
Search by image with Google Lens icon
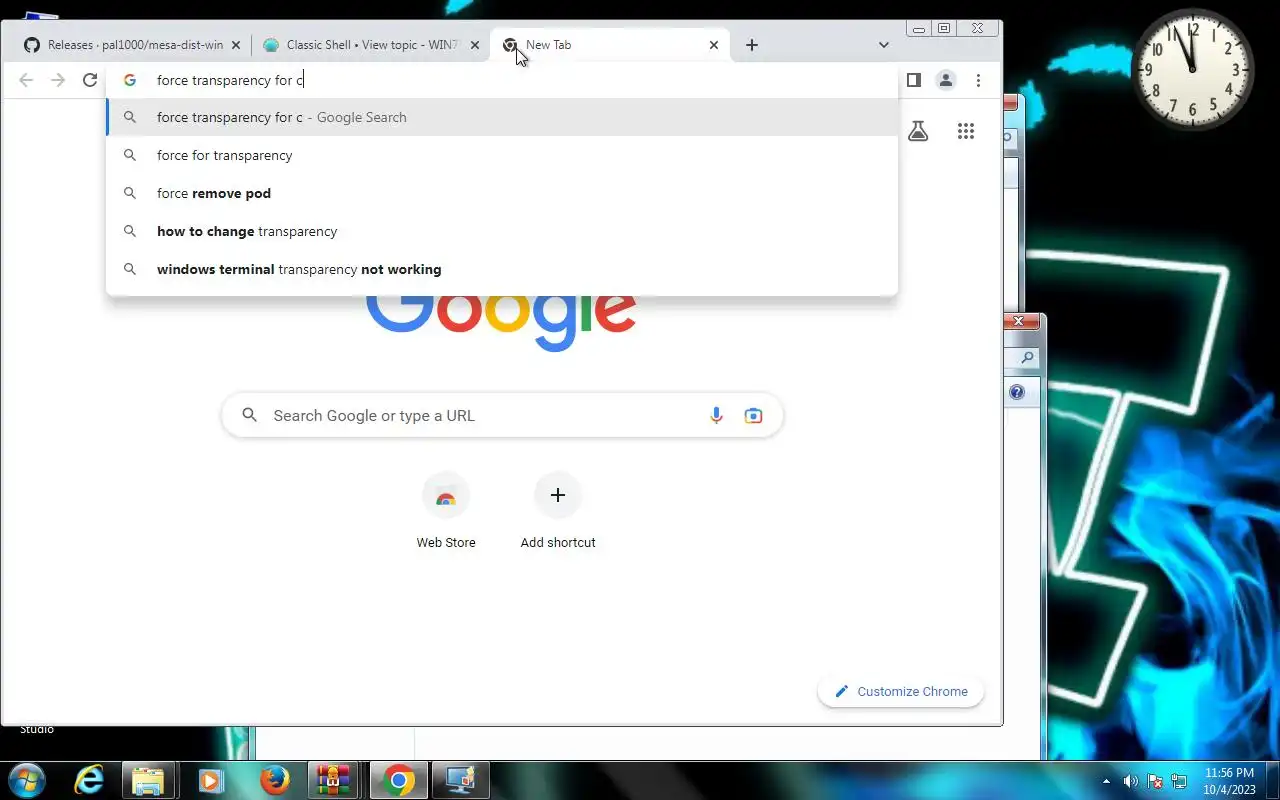click(753, 416)
